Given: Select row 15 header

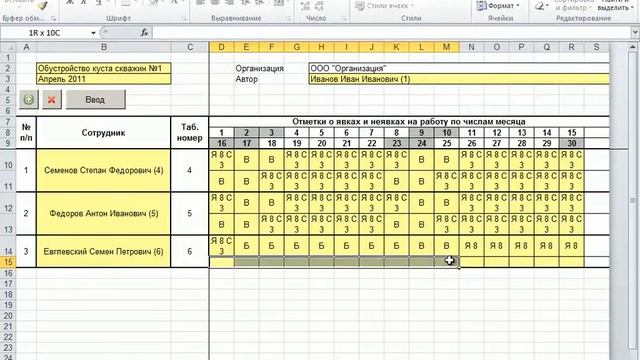Looking at the screenshot, I should point(8,262).
